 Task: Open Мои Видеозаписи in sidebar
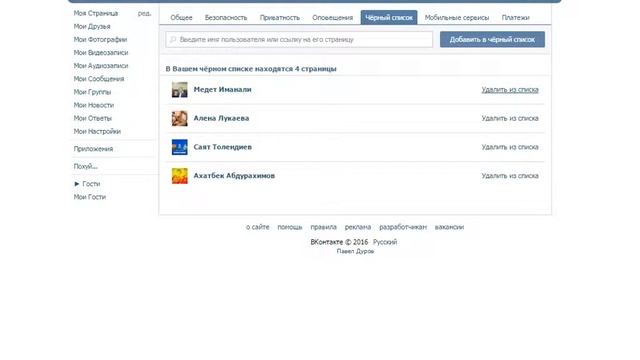101,53
